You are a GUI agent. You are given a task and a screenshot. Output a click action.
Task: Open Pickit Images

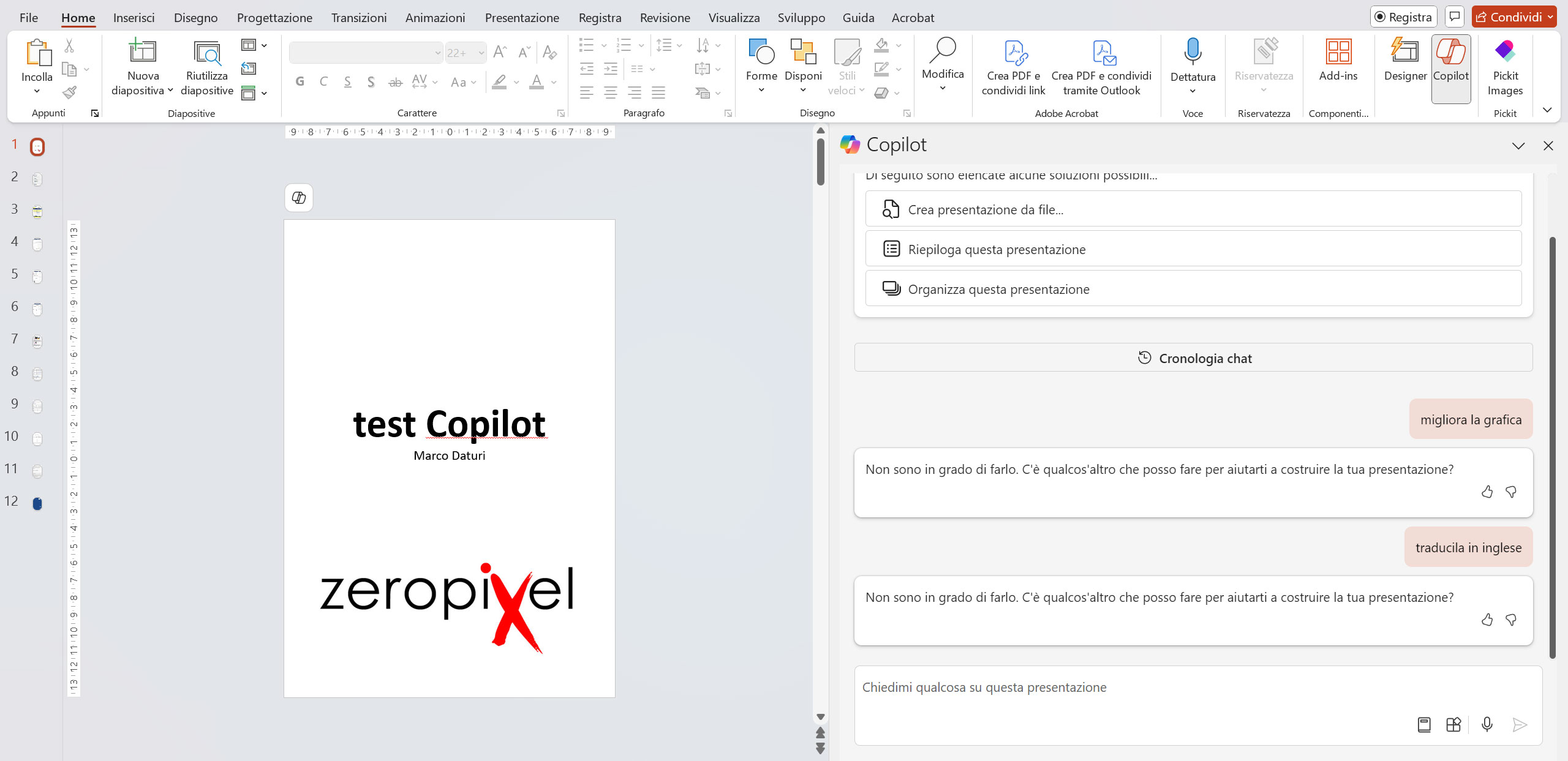(x=1505, y=67)
